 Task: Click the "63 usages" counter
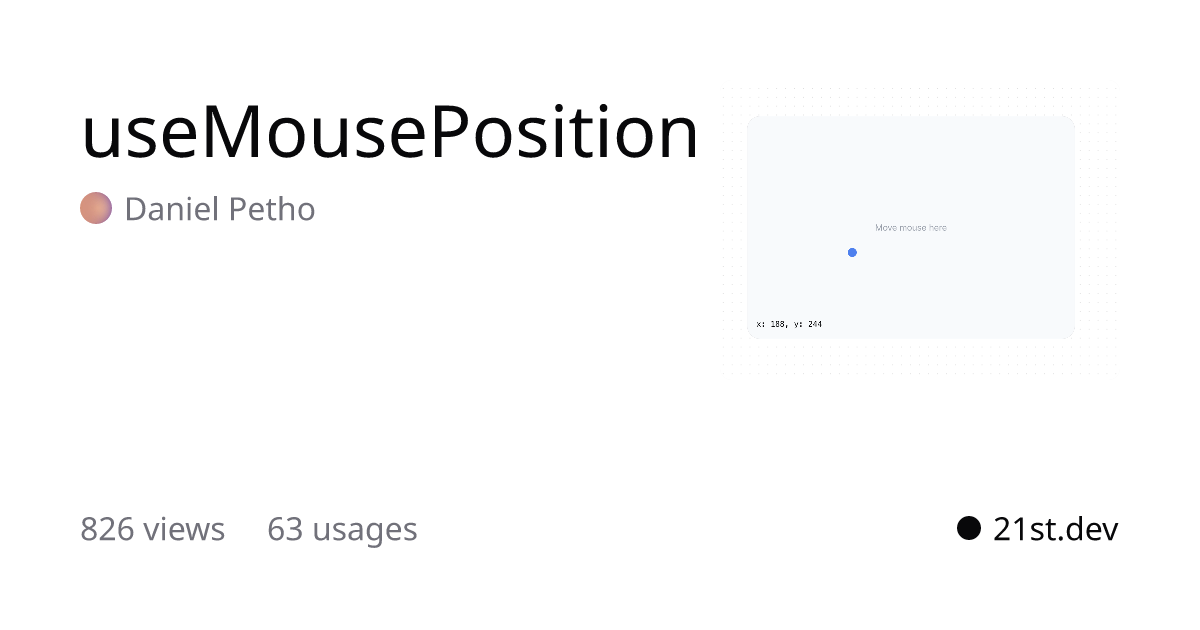[x=342, y=529]
